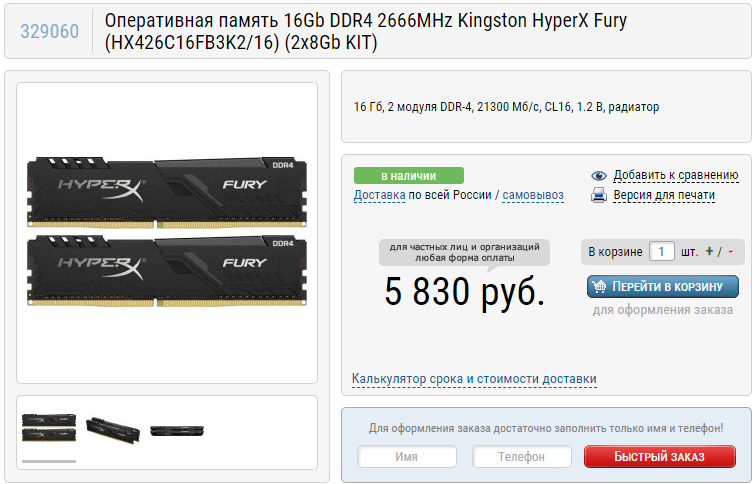
Task: Open the 'самовывоз' pickup link
Action: (533, 195)
